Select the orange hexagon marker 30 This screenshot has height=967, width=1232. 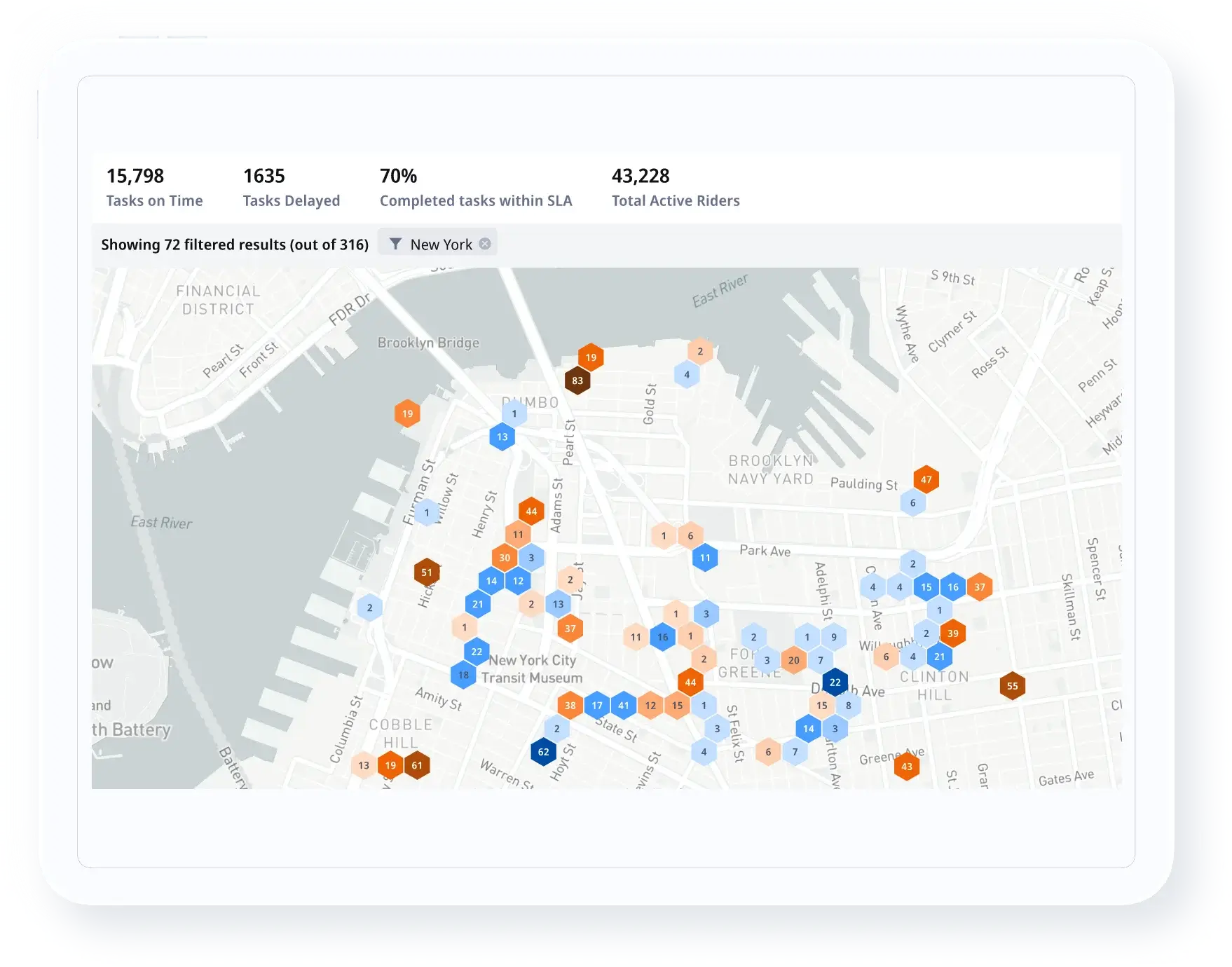(x=505, y=558)
